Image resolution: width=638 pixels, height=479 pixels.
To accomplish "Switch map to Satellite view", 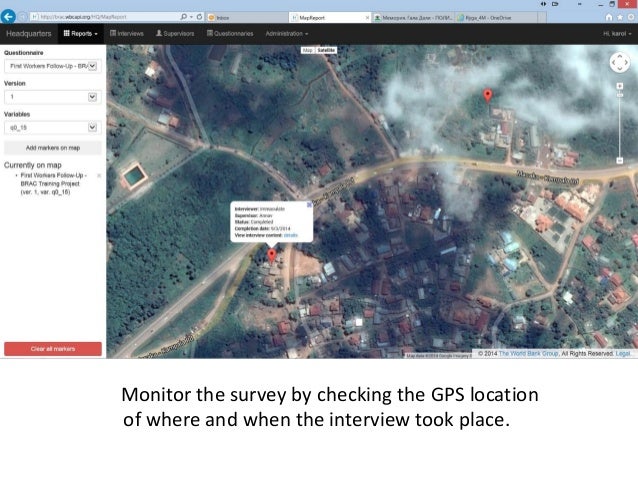I will click(x=327, y=49).
